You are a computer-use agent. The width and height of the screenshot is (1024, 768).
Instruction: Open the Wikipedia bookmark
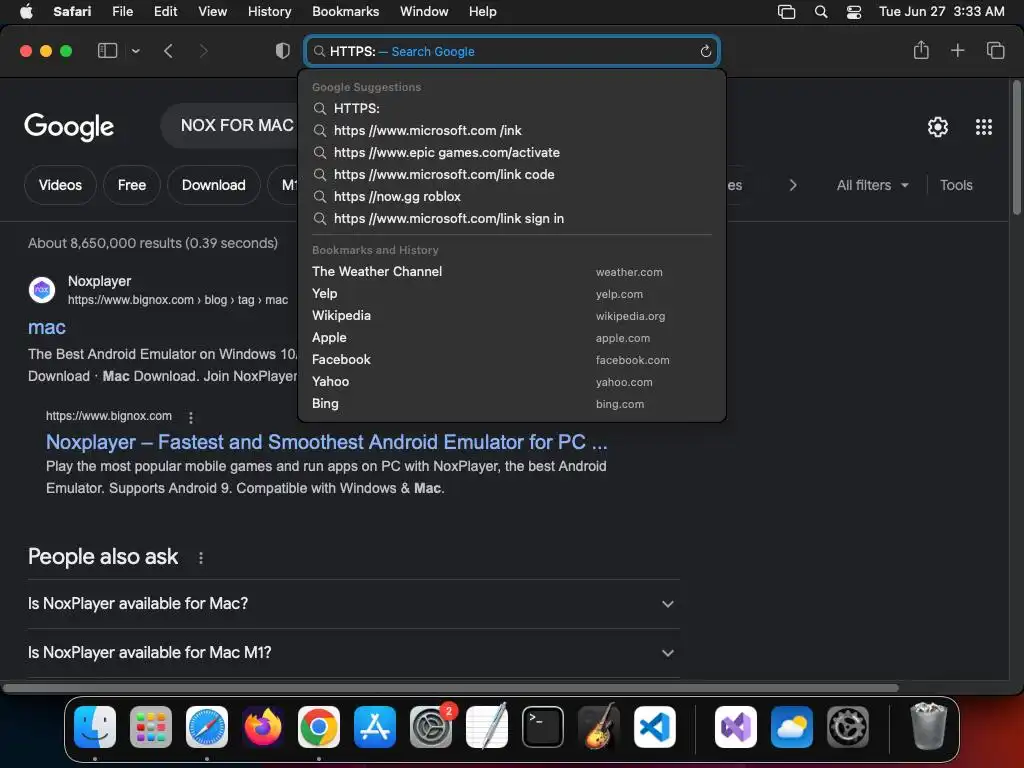coord(511,315)
